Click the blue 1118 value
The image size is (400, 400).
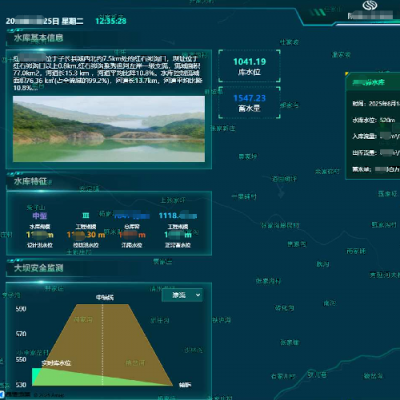pyautogui.click(x=178, y=216)
